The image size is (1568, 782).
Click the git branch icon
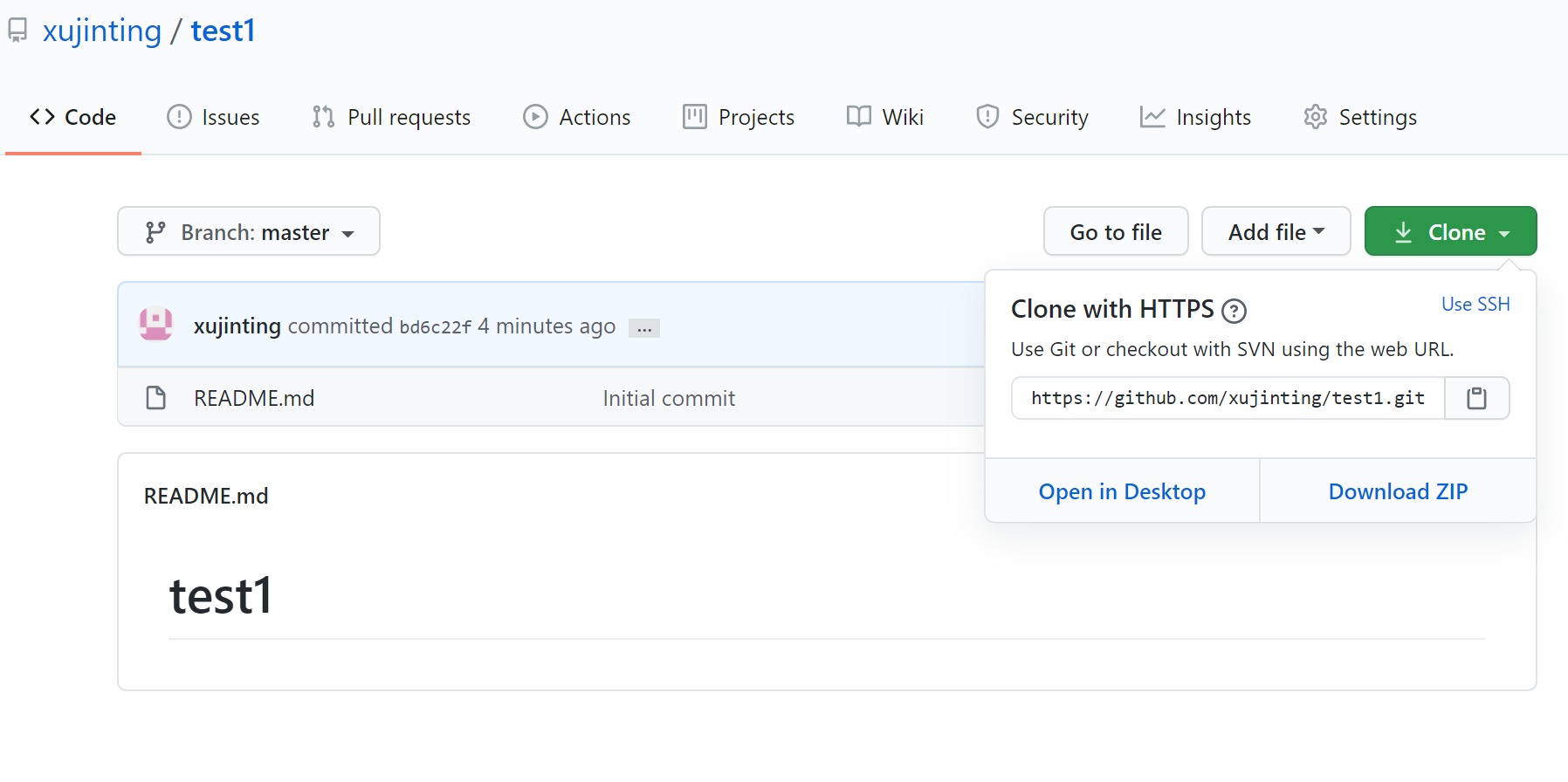[155, 232]
